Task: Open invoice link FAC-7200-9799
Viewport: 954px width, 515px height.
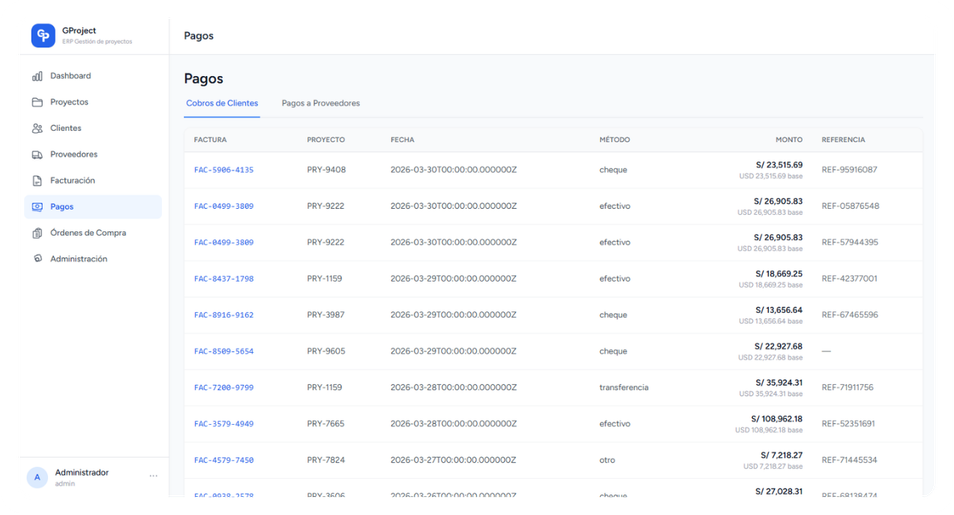Action: coord(223,387)
